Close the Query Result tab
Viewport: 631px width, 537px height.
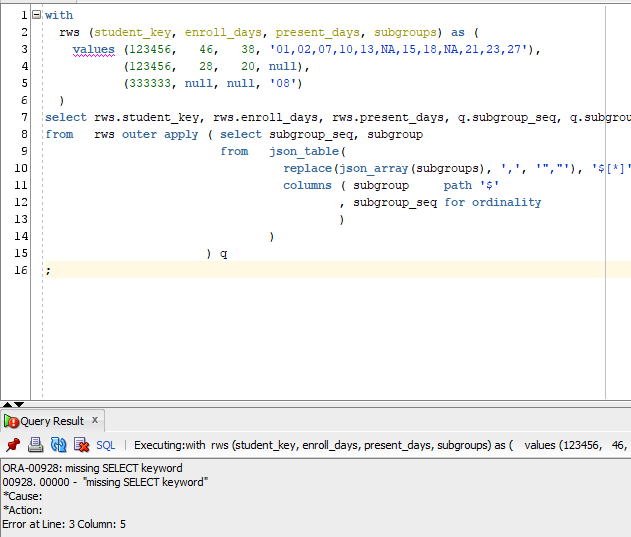point(95,420)
